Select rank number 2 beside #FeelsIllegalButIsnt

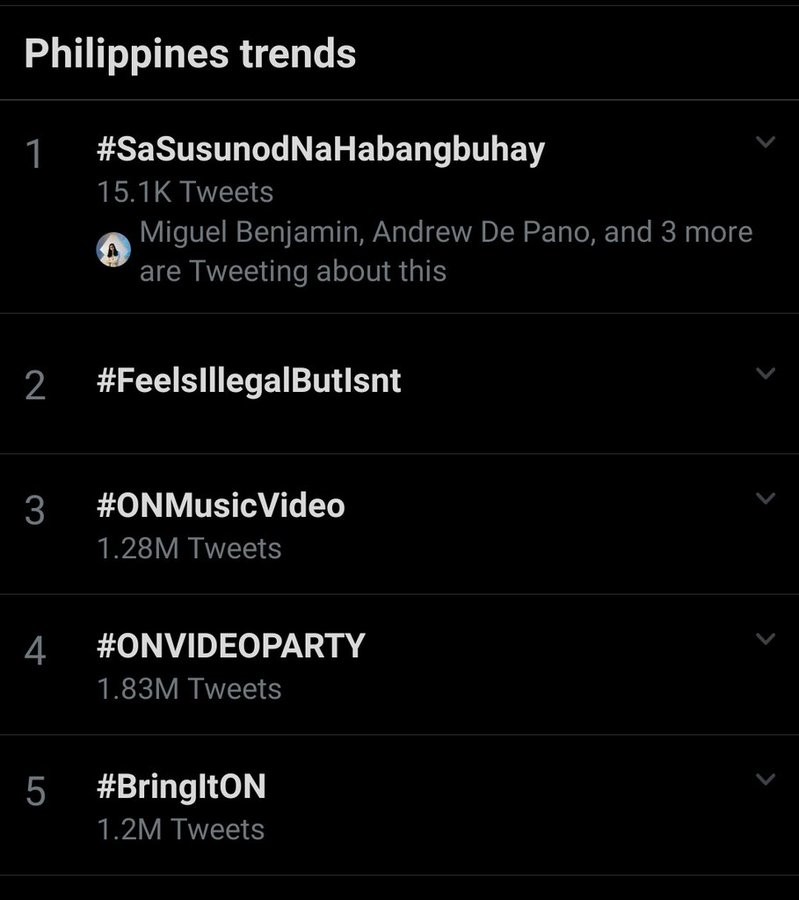point(35,385)
